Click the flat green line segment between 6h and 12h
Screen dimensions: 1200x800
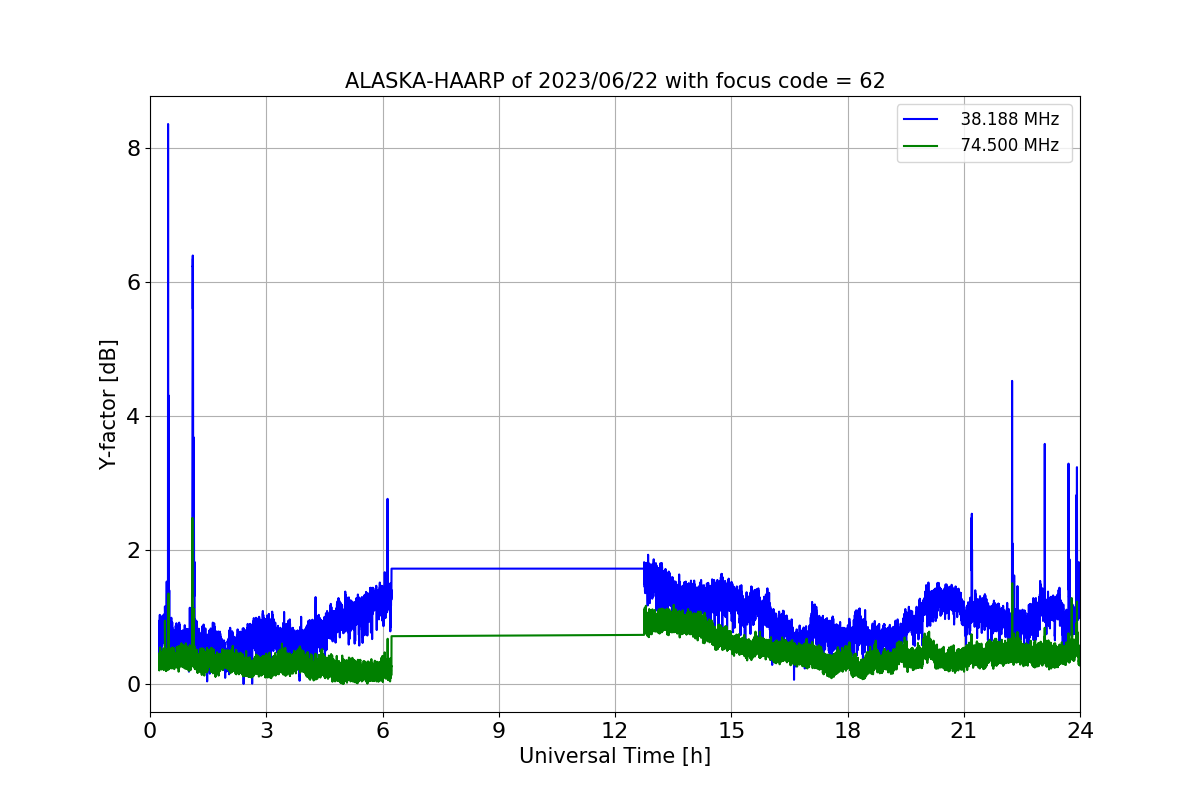pyautogui.click(x=517, y=635)
